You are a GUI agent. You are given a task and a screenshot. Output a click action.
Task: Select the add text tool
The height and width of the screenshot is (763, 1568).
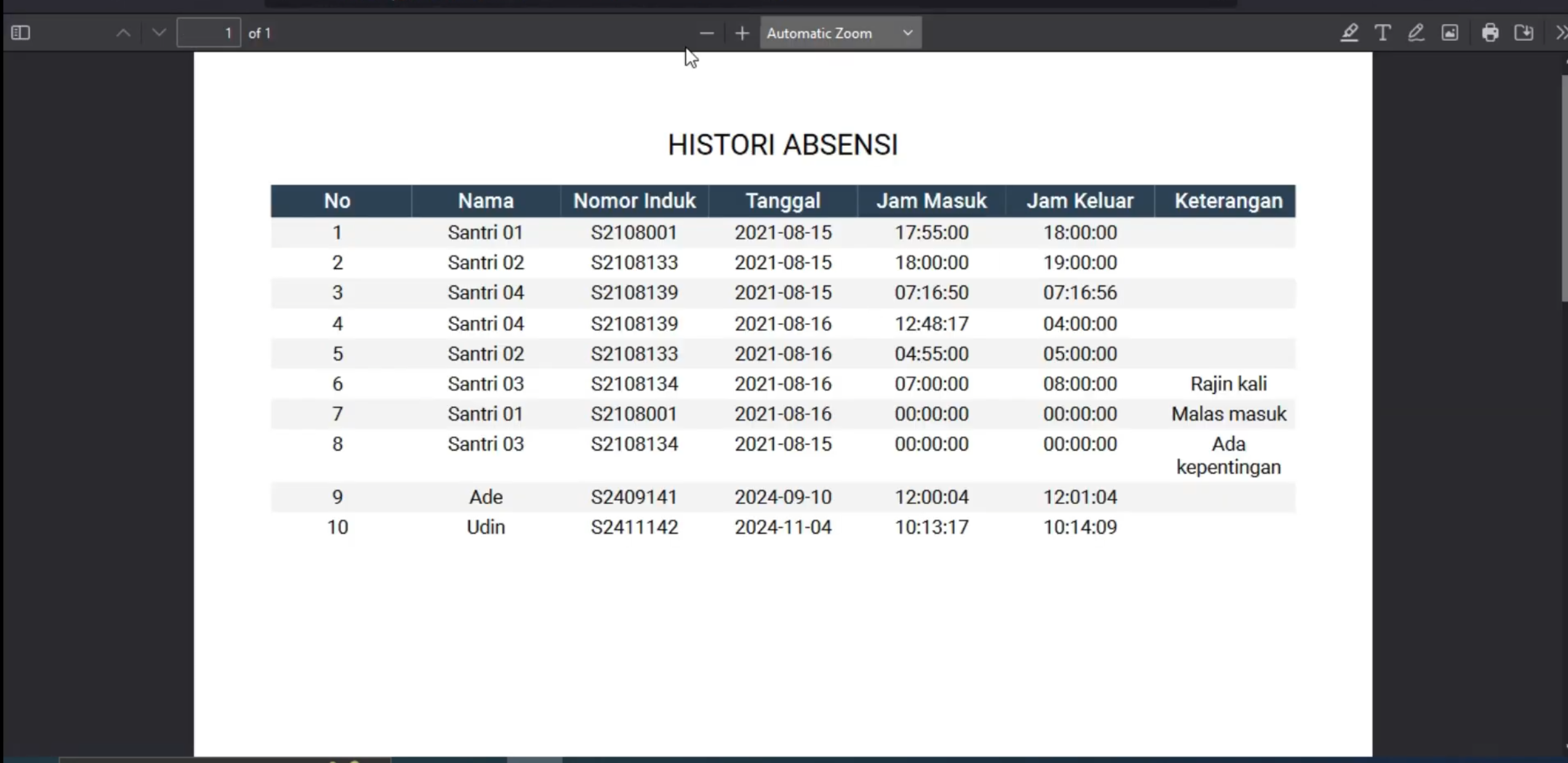pyautogui.click(x=1383, y=33)
